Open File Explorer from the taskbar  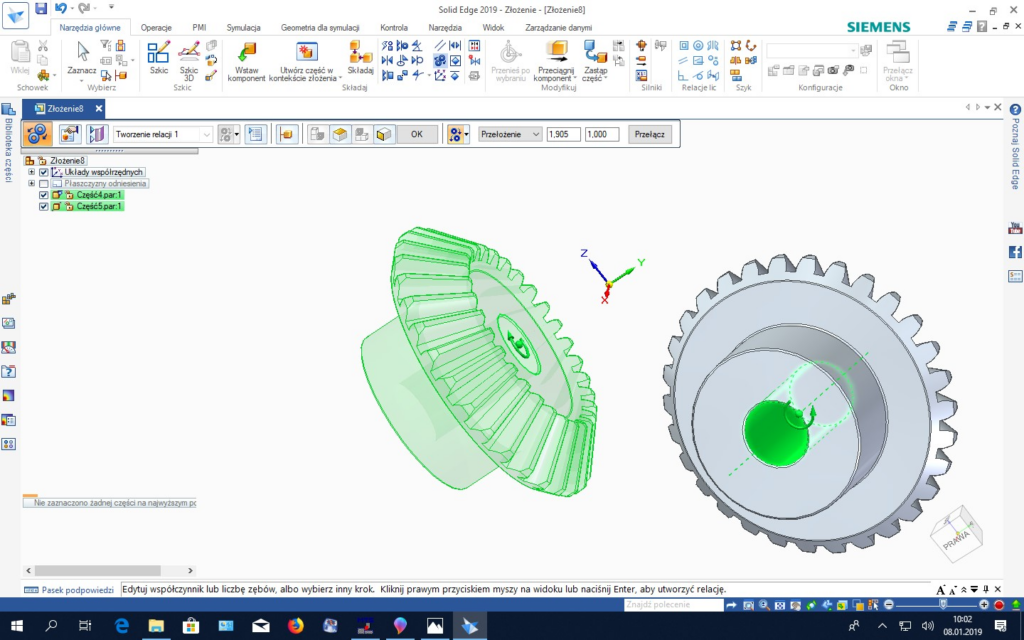(156, 626)
